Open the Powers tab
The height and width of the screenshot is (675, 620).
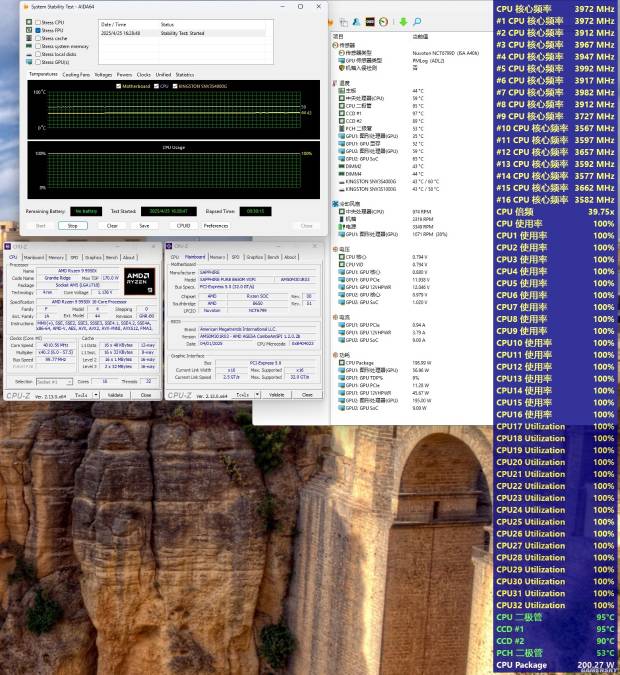(x=124, y=75)
